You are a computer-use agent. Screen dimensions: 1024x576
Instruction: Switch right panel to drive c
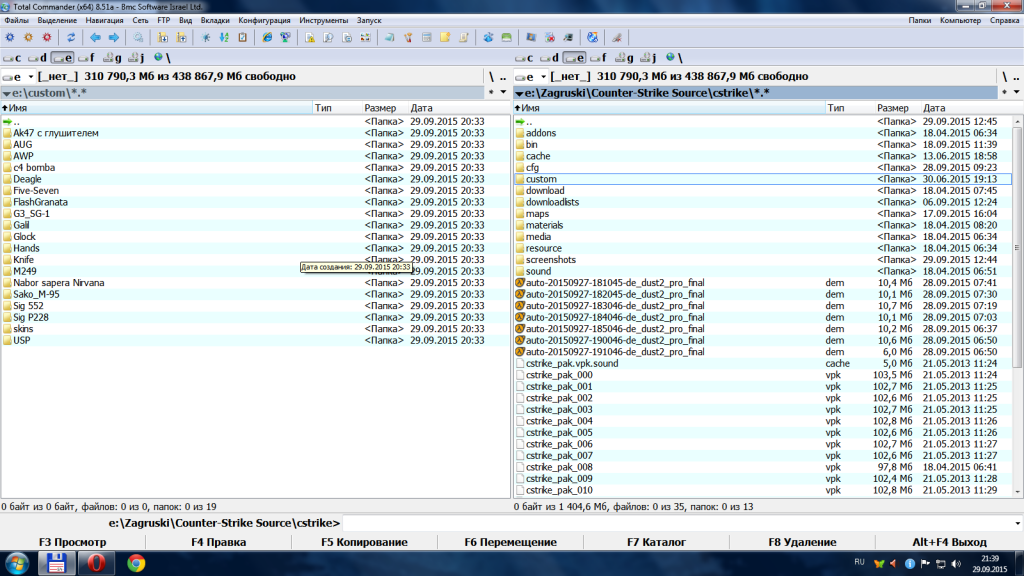(x=524, y=57)
